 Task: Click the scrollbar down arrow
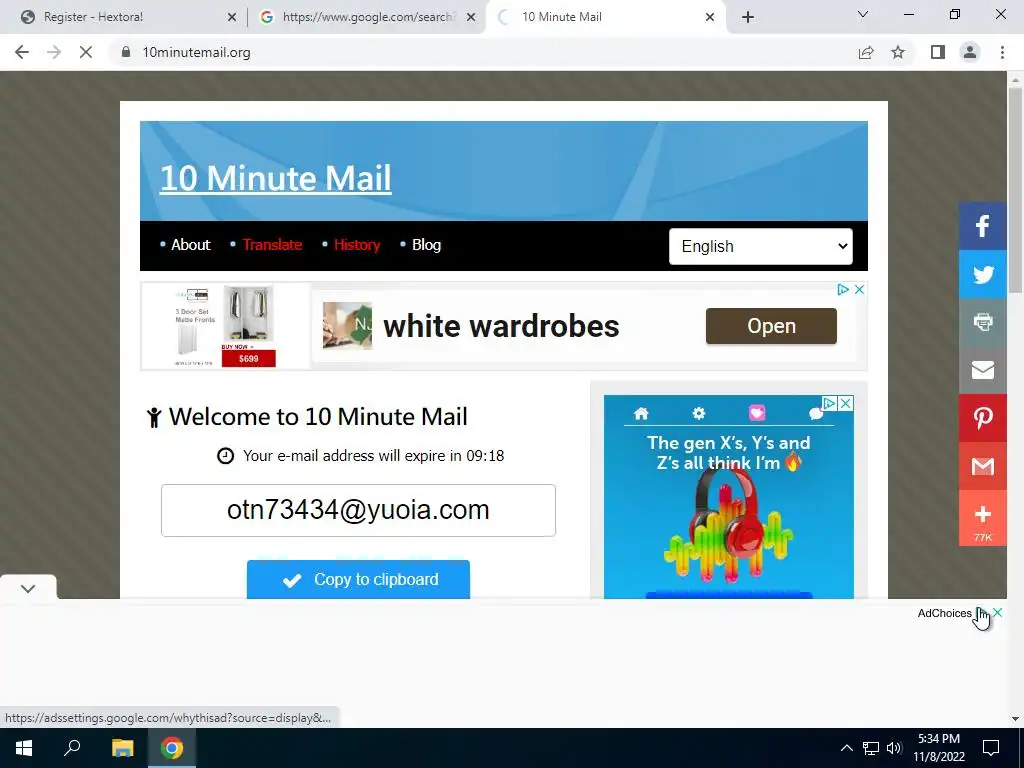click(1015, 718)
